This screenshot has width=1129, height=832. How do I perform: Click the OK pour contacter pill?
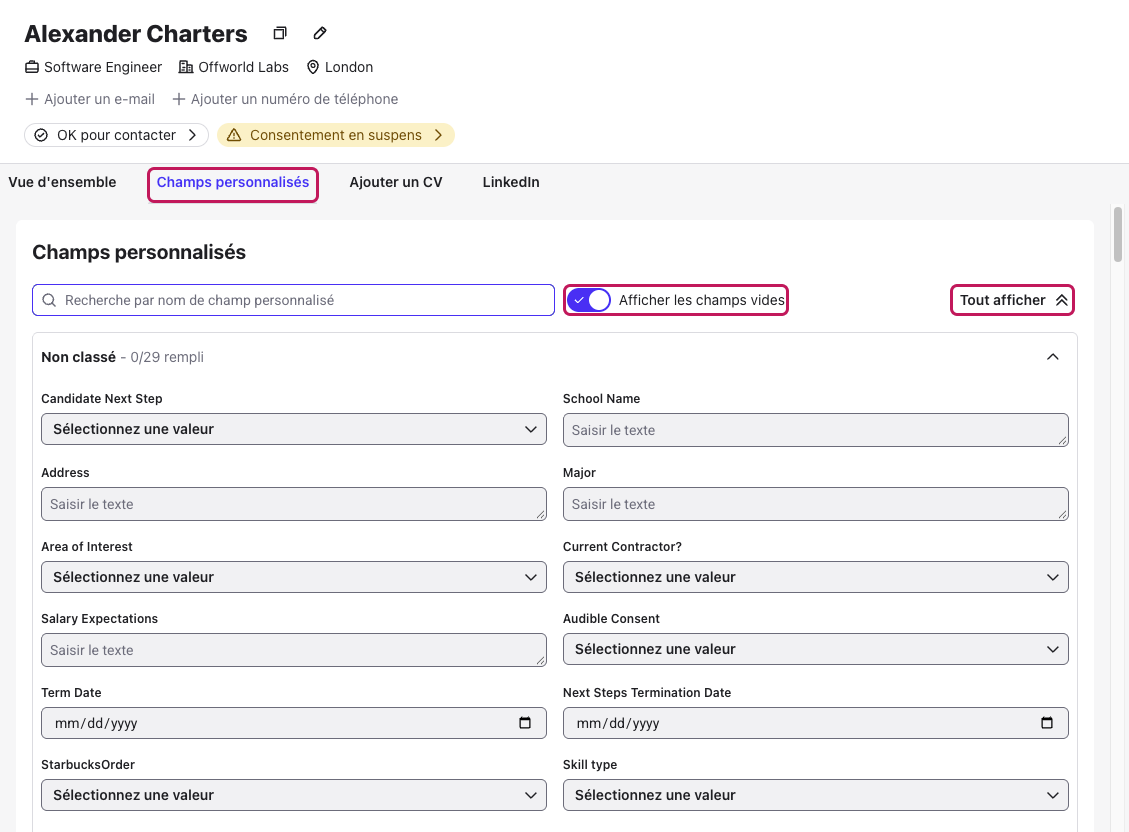click(x=116, y=135)
